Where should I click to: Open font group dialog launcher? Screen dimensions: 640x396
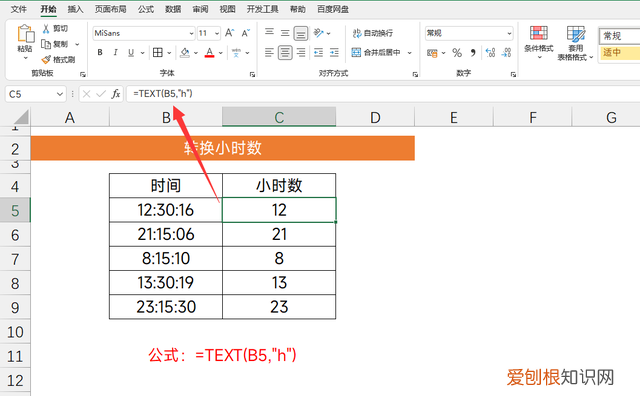point(252,74)
